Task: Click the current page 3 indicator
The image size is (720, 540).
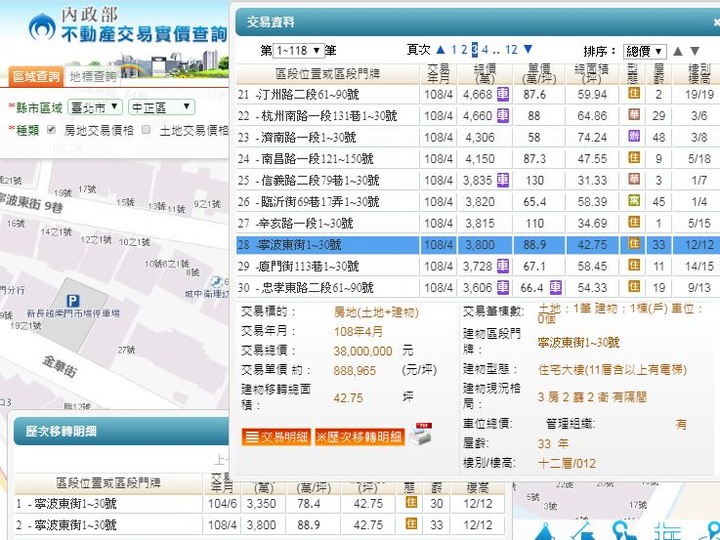Action: tap(474, 50)
